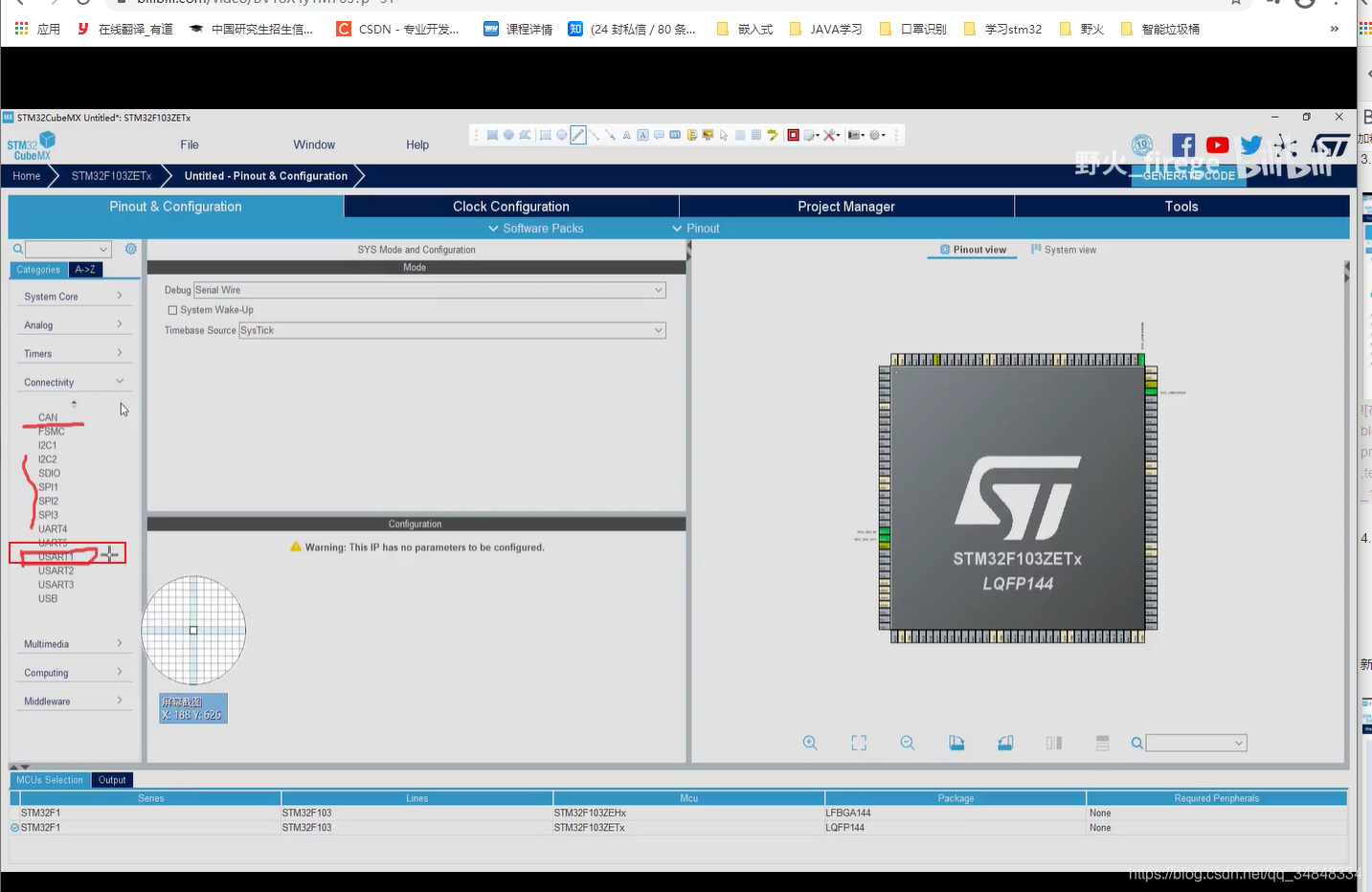
Task: Switch to the Clock Configuration tab
Action: pos(511,207)
